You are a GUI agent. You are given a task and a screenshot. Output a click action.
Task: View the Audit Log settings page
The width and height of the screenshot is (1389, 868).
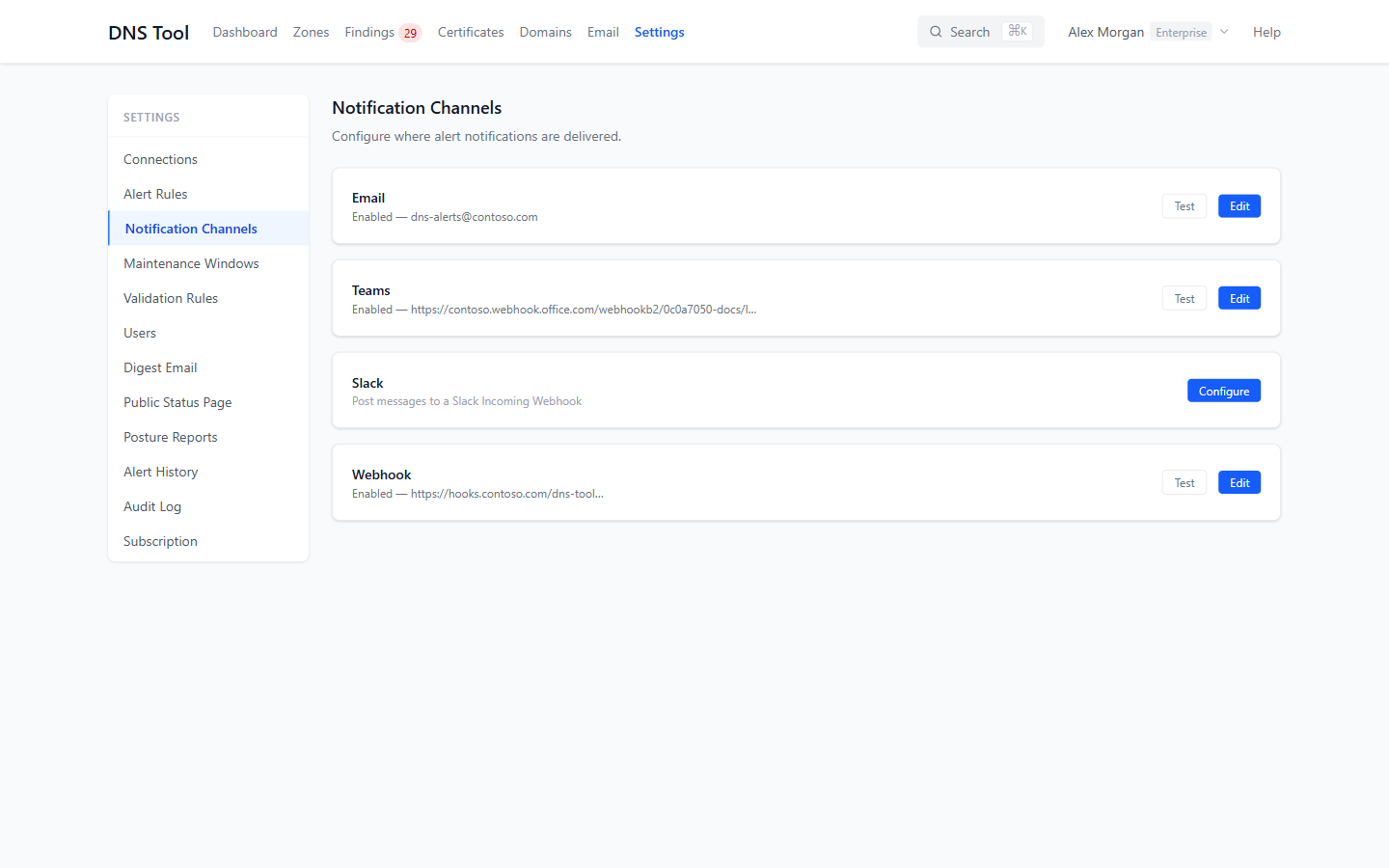click(x=208, y=506)
